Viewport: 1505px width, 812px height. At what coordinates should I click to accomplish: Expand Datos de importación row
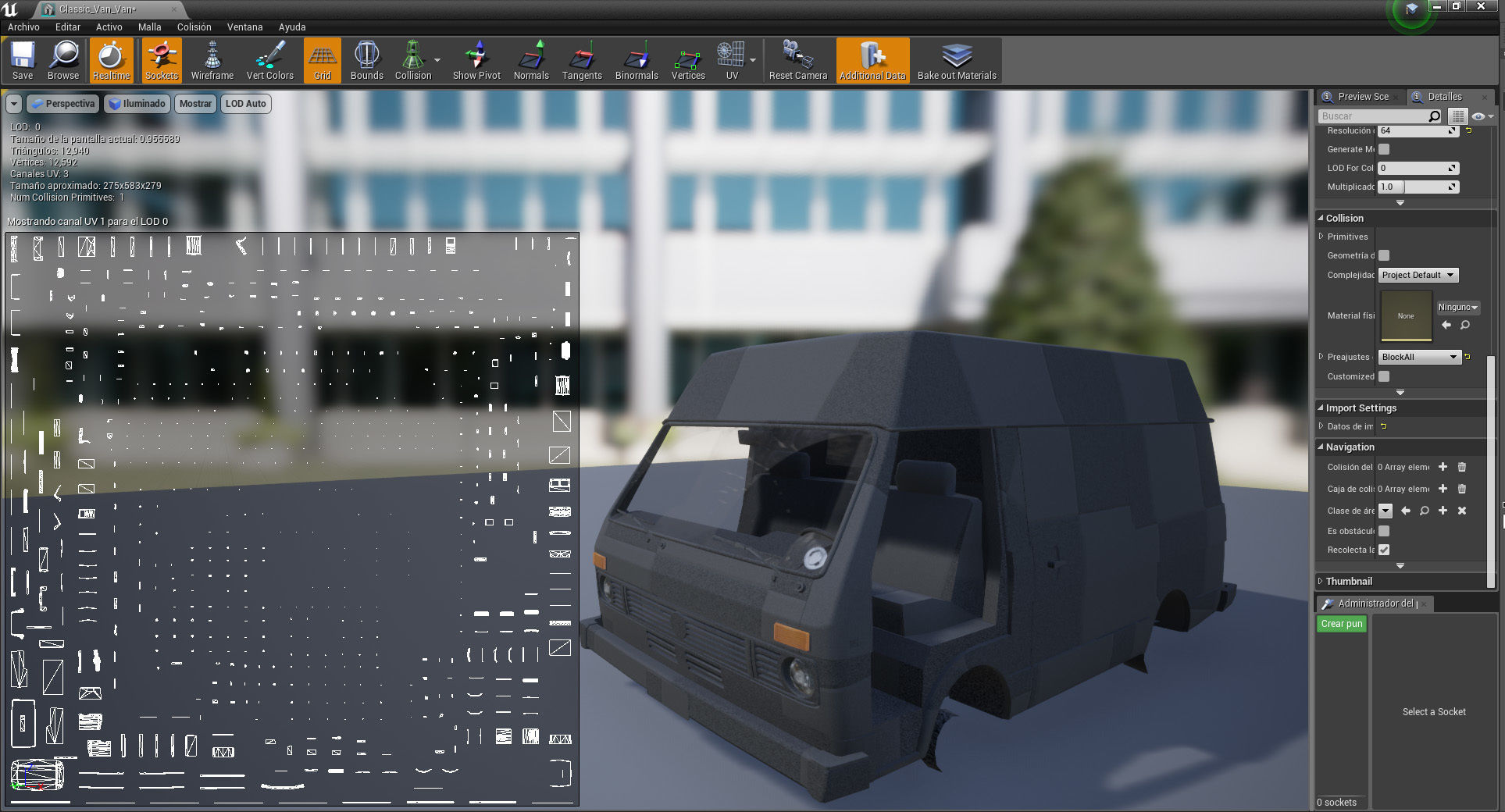point(1321,426)
